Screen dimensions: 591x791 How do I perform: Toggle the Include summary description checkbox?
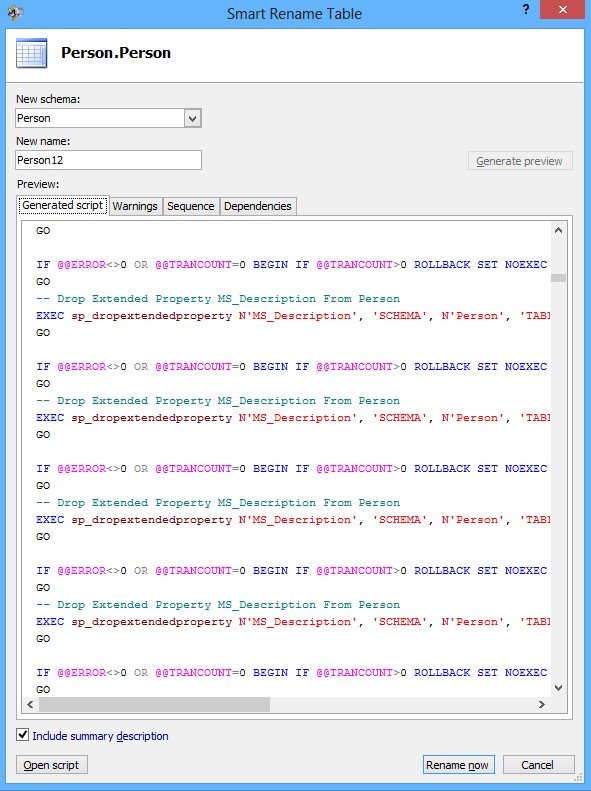[x=23, y=734]
